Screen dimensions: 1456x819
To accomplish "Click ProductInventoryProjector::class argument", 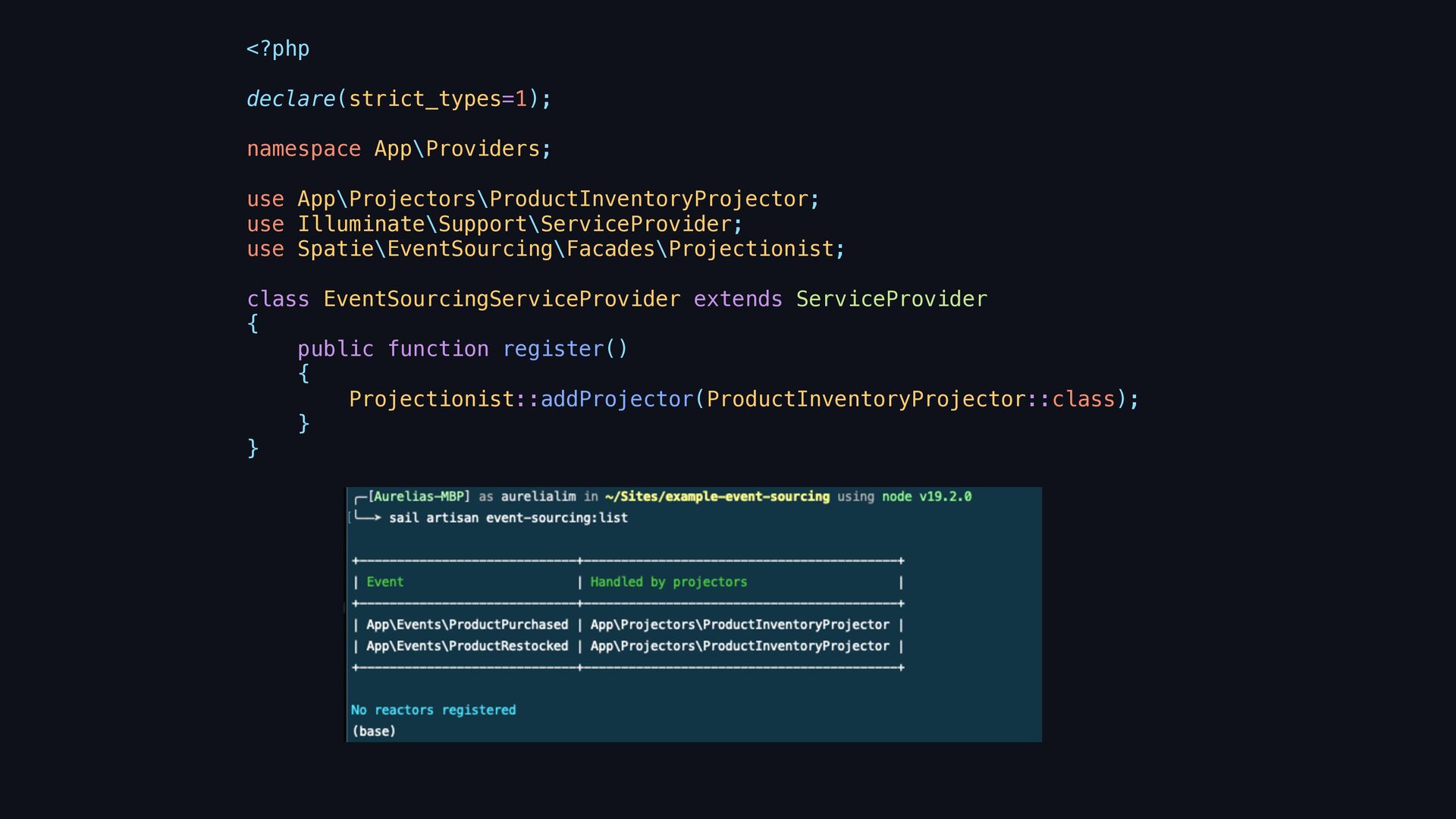I will [x=910, y=400].
